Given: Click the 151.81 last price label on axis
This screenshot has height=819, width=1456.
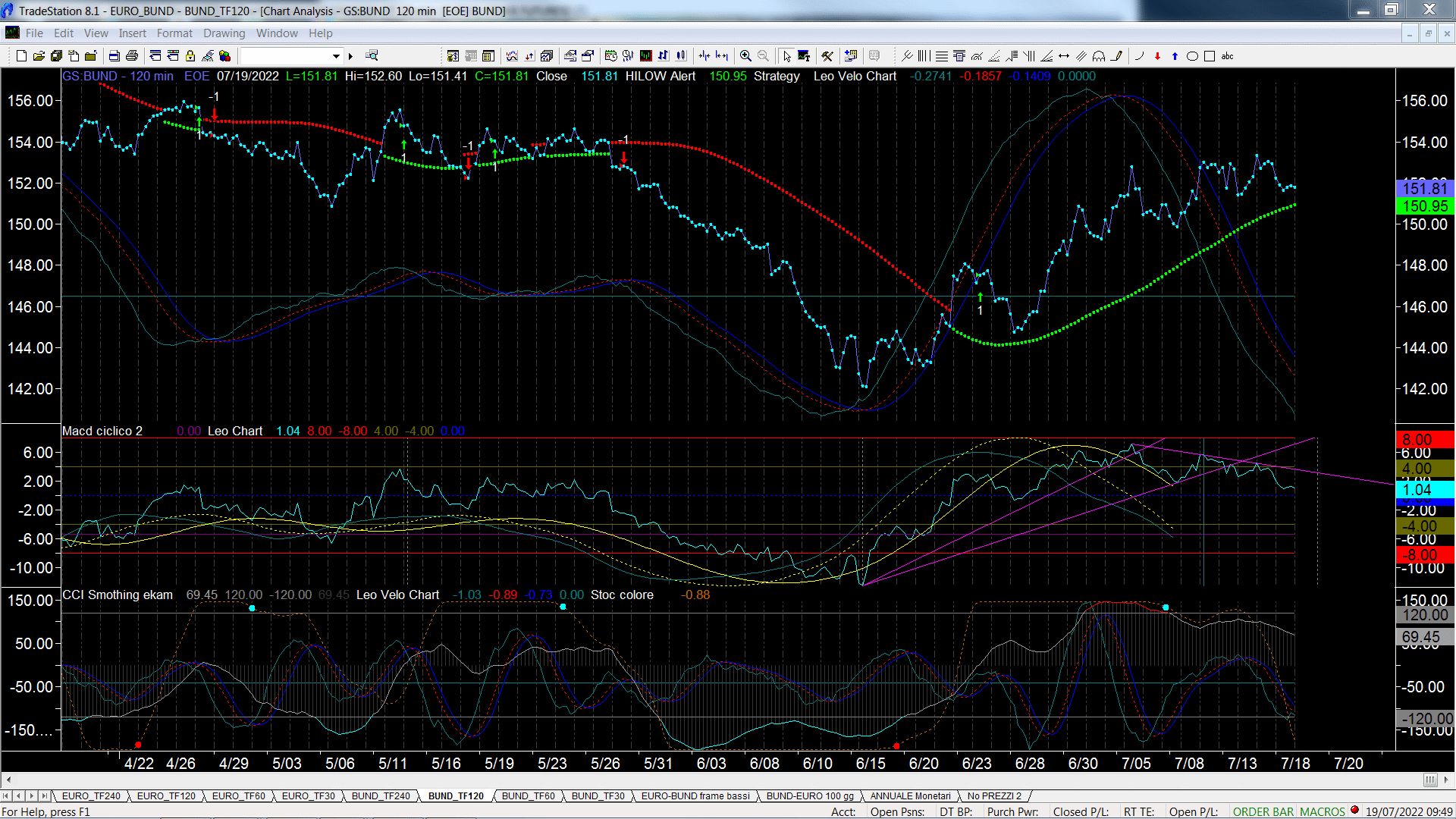Looking at the screenshot, I should coord(1425,188).
